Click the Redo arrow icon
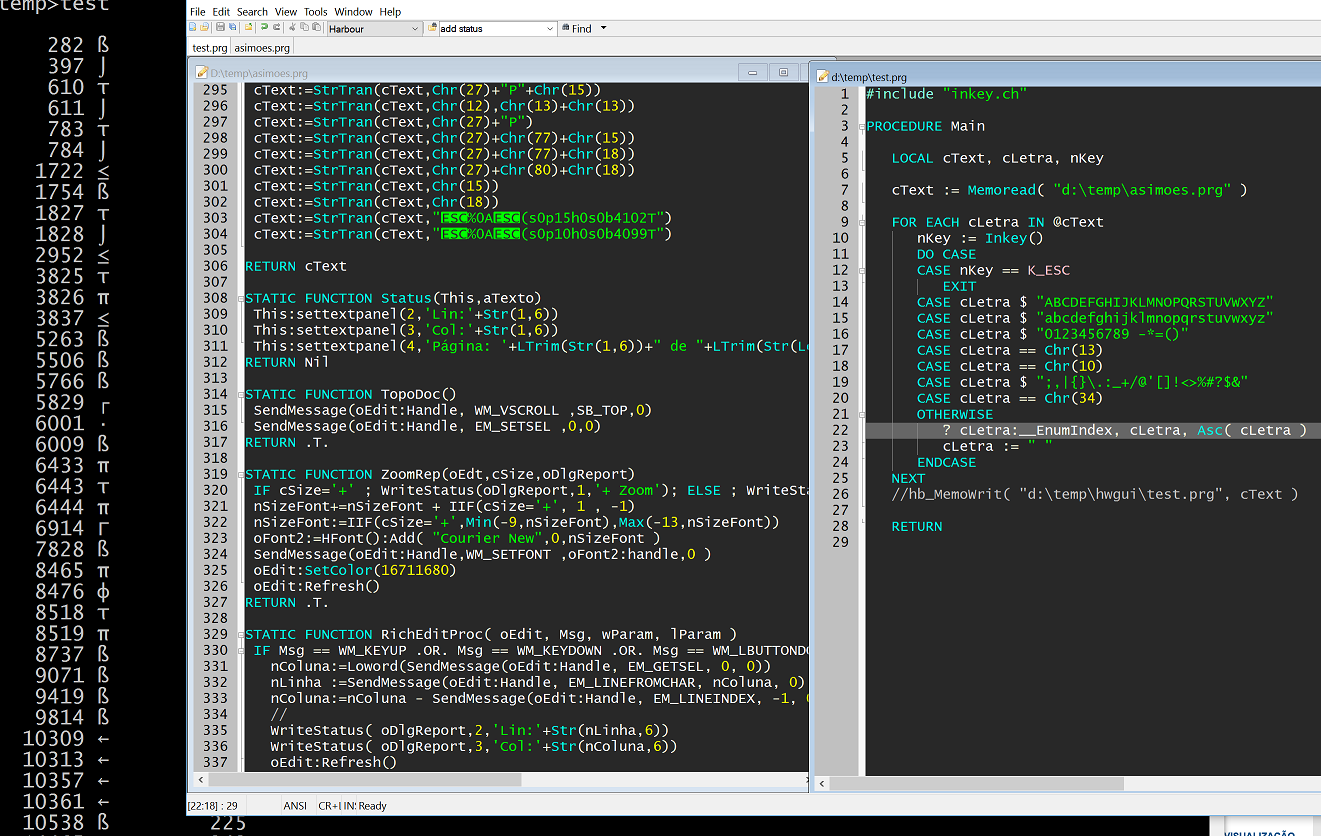This screenshot has height=836, width=1321. point(276,28)
